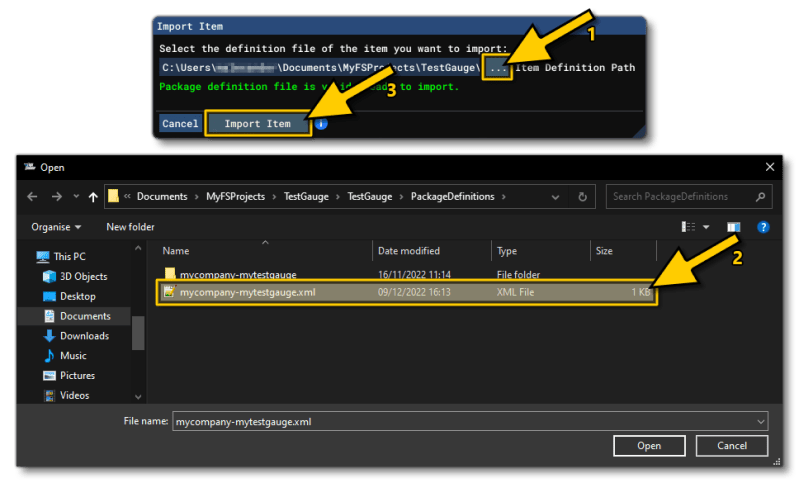799x483 pixels.
Task: Select the mycompany-mytestgauge.xml file
Action: coord(407,292)
